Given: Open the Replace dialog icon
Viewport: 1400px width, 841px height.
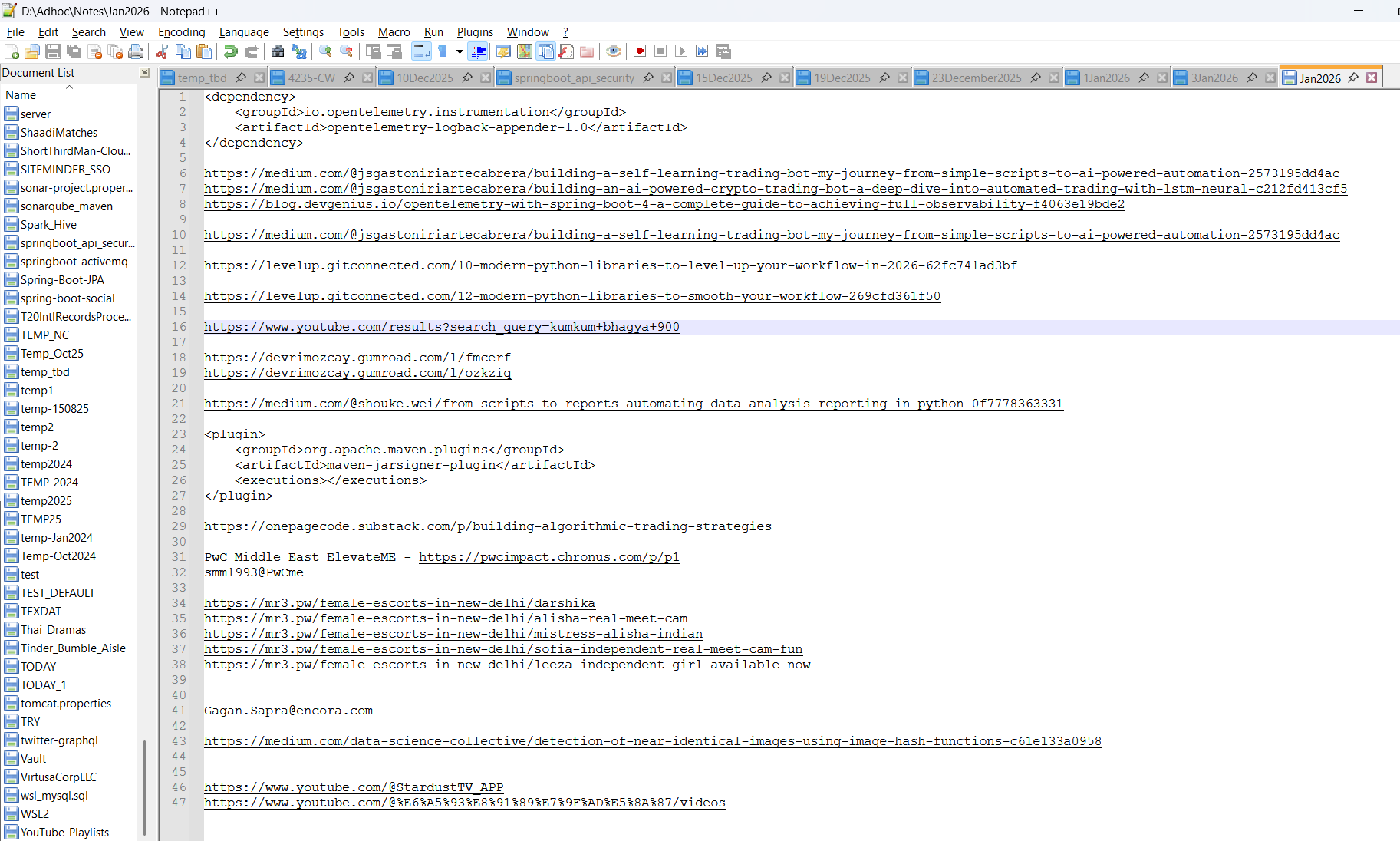Looking at the screenshot, I should (x=299, y=51).
